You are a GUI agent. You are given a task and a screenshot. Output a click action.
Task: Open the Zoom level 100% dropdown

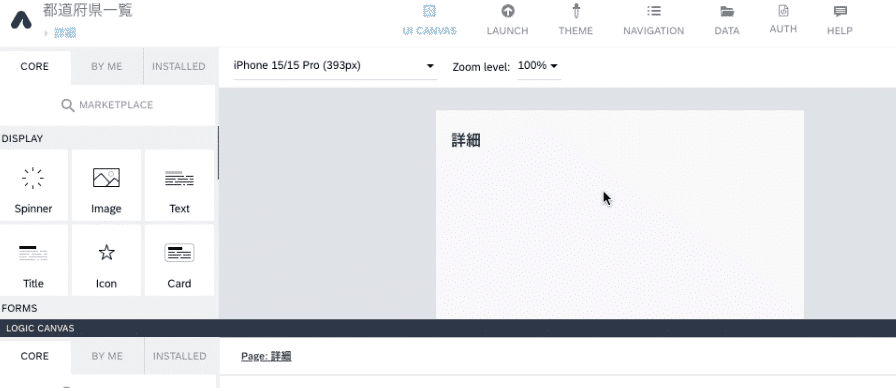539,66
